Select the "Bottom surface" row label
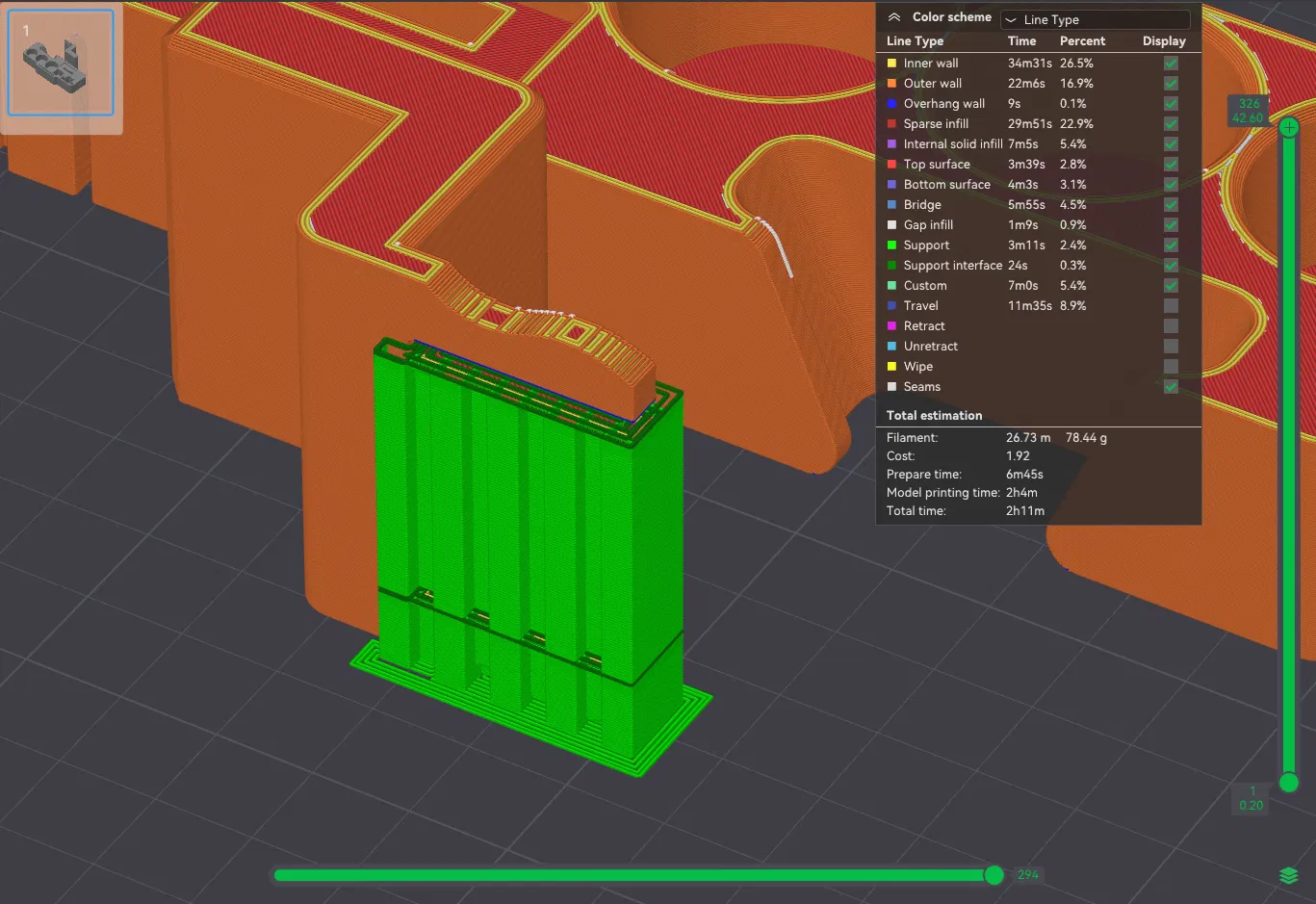The width and height of the screenshot is (1316, 904). (x=946, y=185)
